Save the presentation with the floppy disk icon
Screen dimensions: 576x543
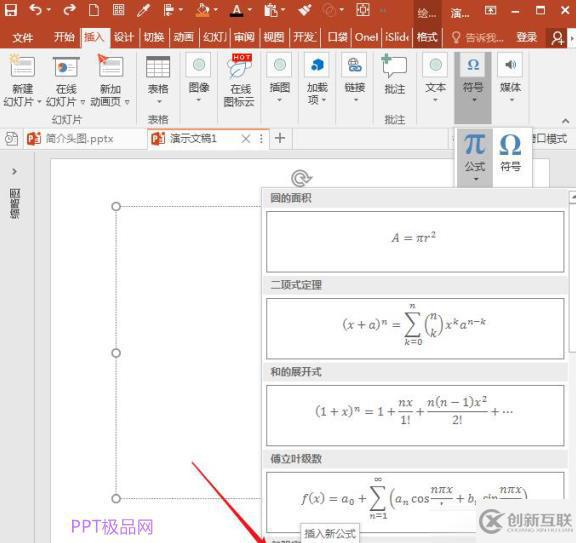point(11,10)
